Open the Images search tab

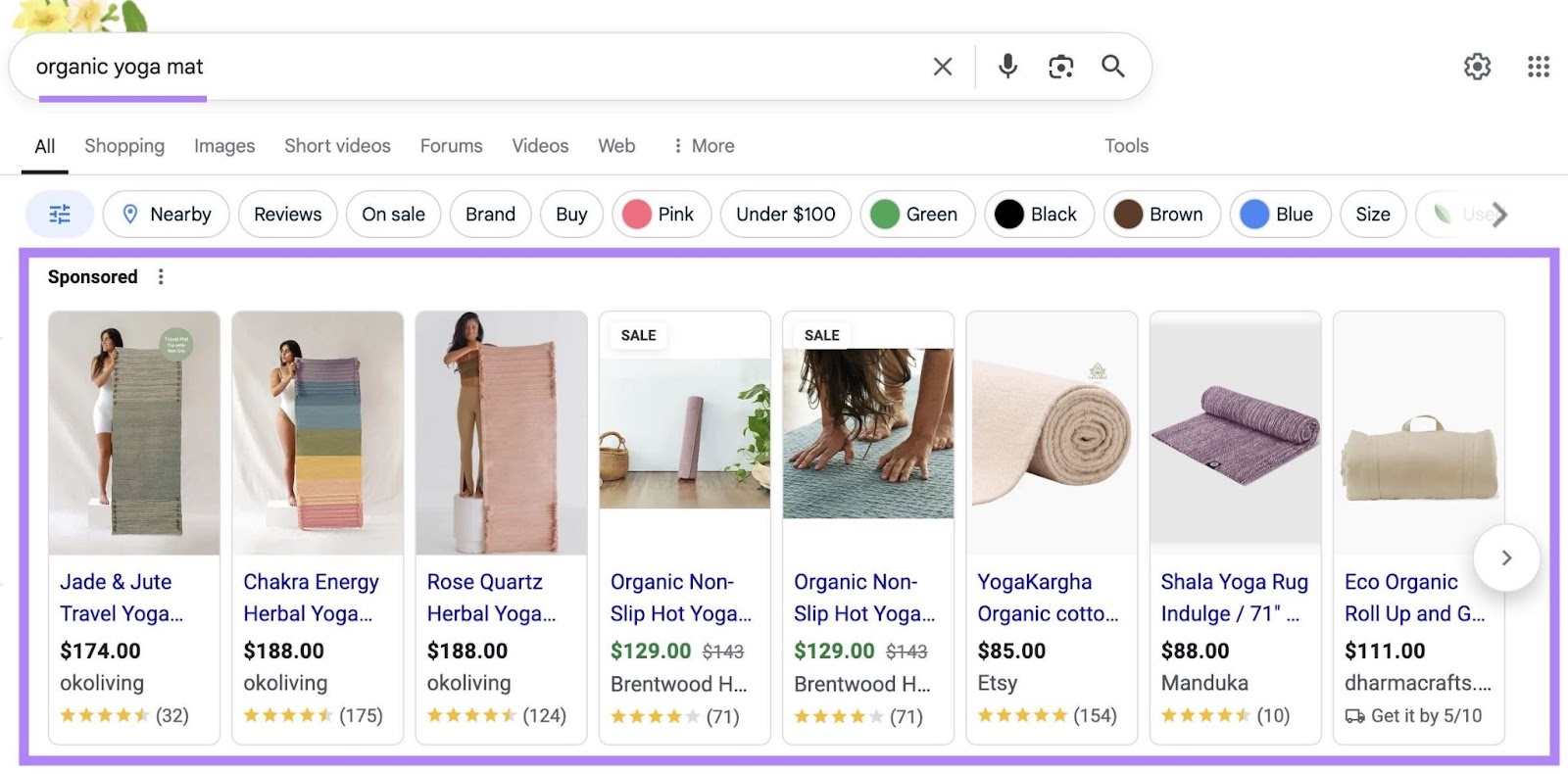(x=223, y=145)
